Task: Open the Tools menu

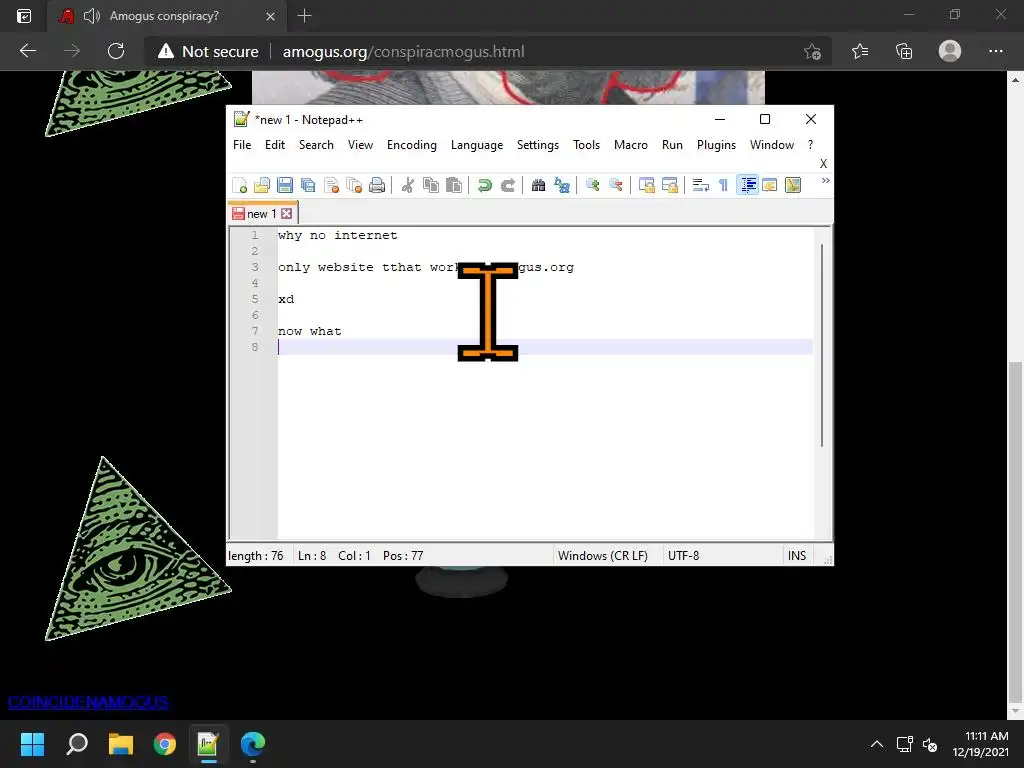Action: (x=586, y=145)
